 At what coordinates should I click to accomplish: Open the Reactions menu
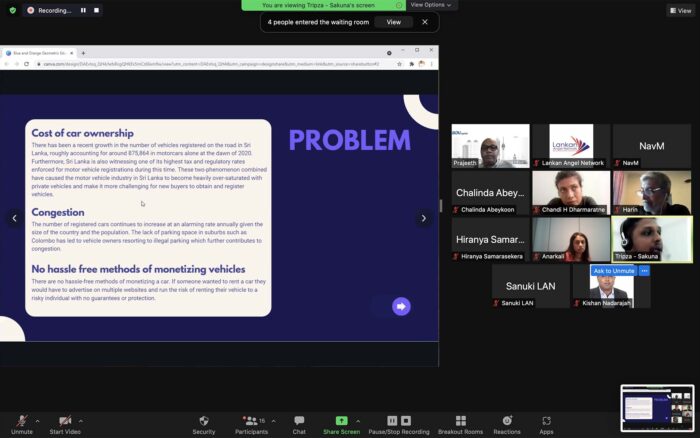(507, 422)
